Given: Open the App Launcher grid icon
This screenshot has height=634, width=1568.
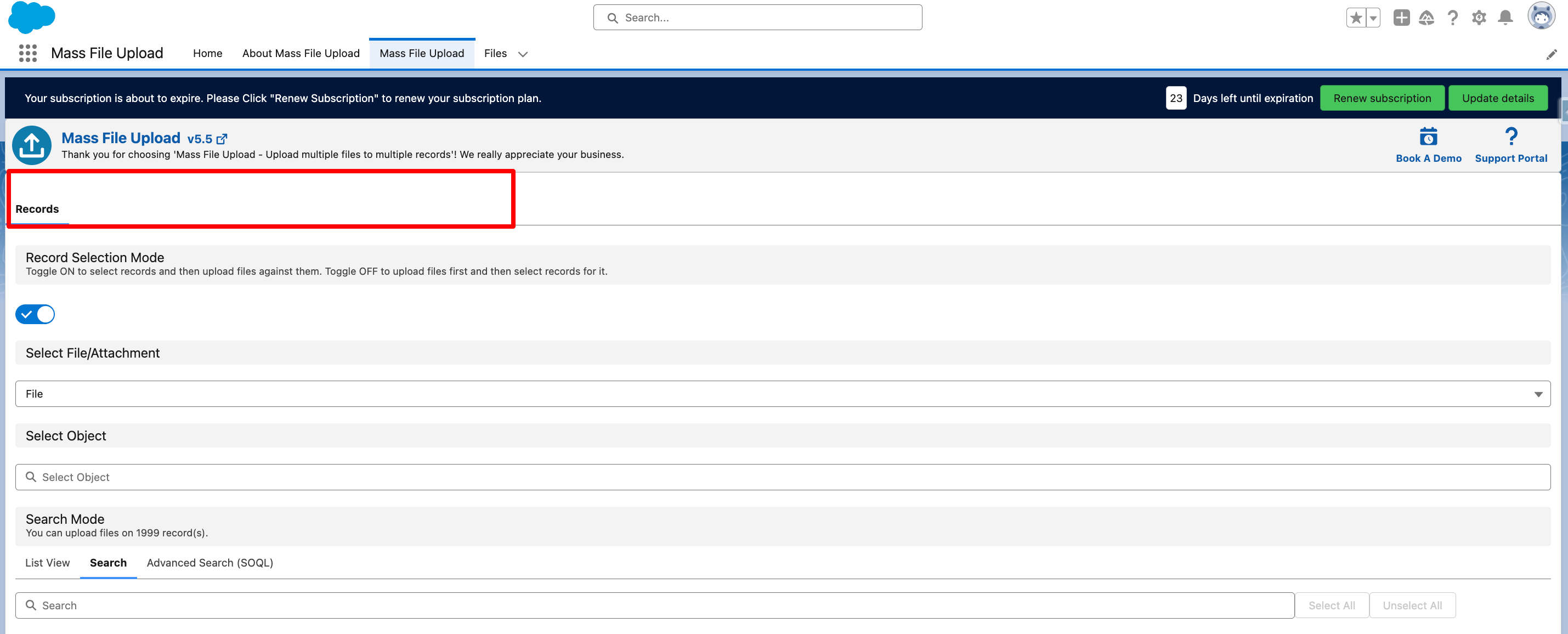Looking at the screenshot, I should [x=28, y=54].
